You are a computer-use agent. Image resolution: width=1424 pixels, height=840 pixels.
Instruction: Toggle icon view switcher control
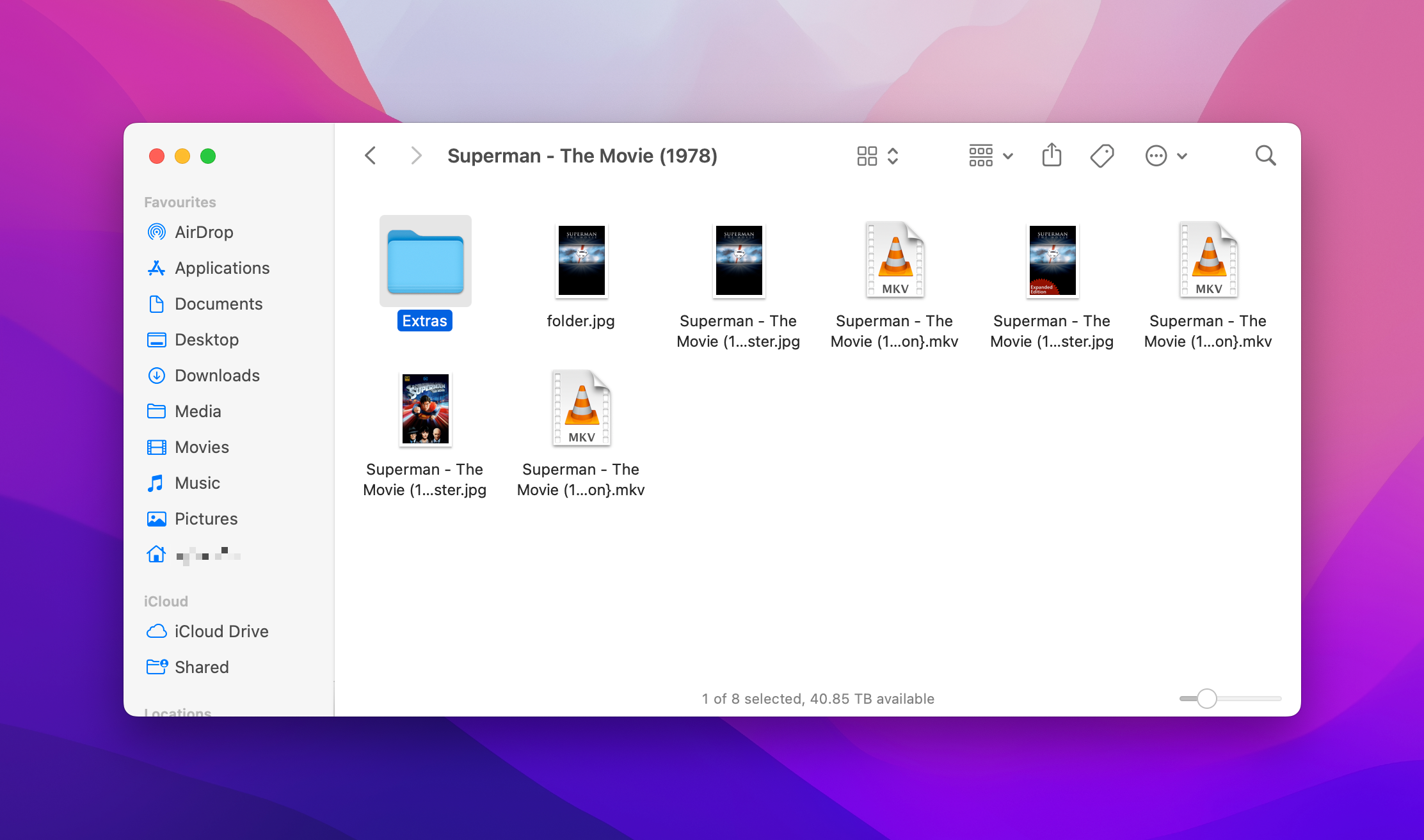867,155
